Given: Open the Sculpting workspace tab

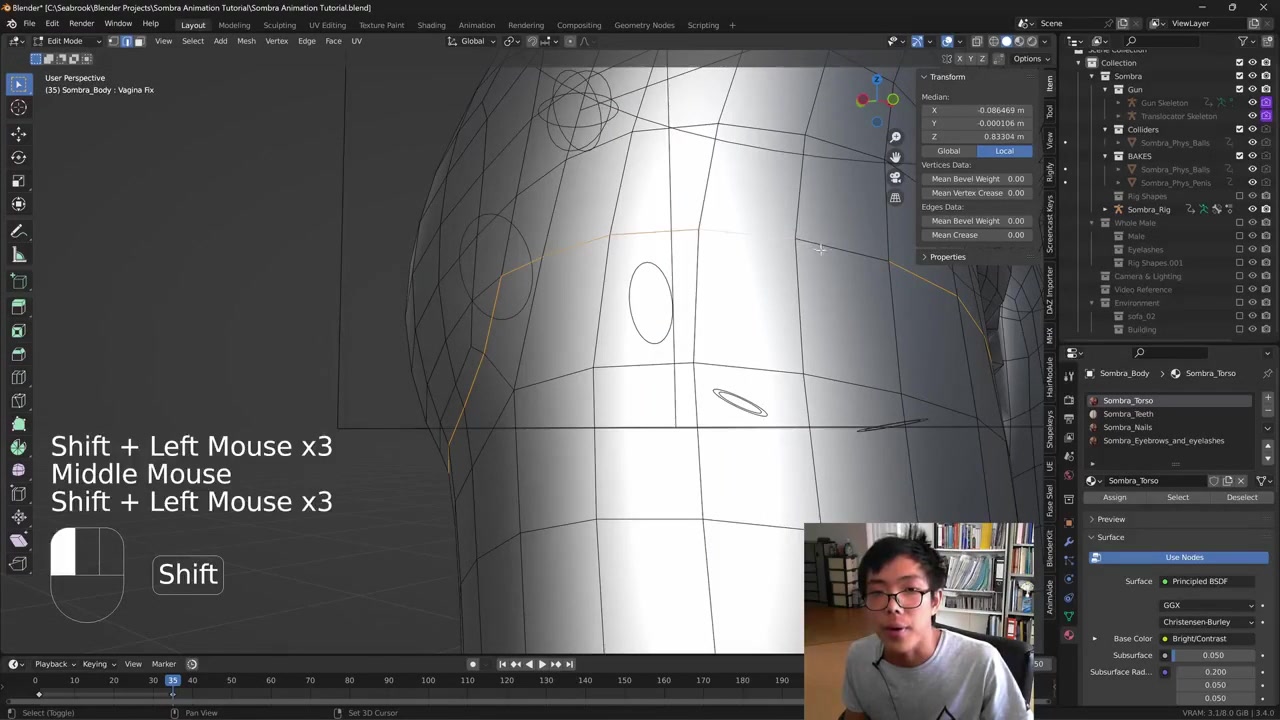Looking at the screenshot, I should click(279, 25).
